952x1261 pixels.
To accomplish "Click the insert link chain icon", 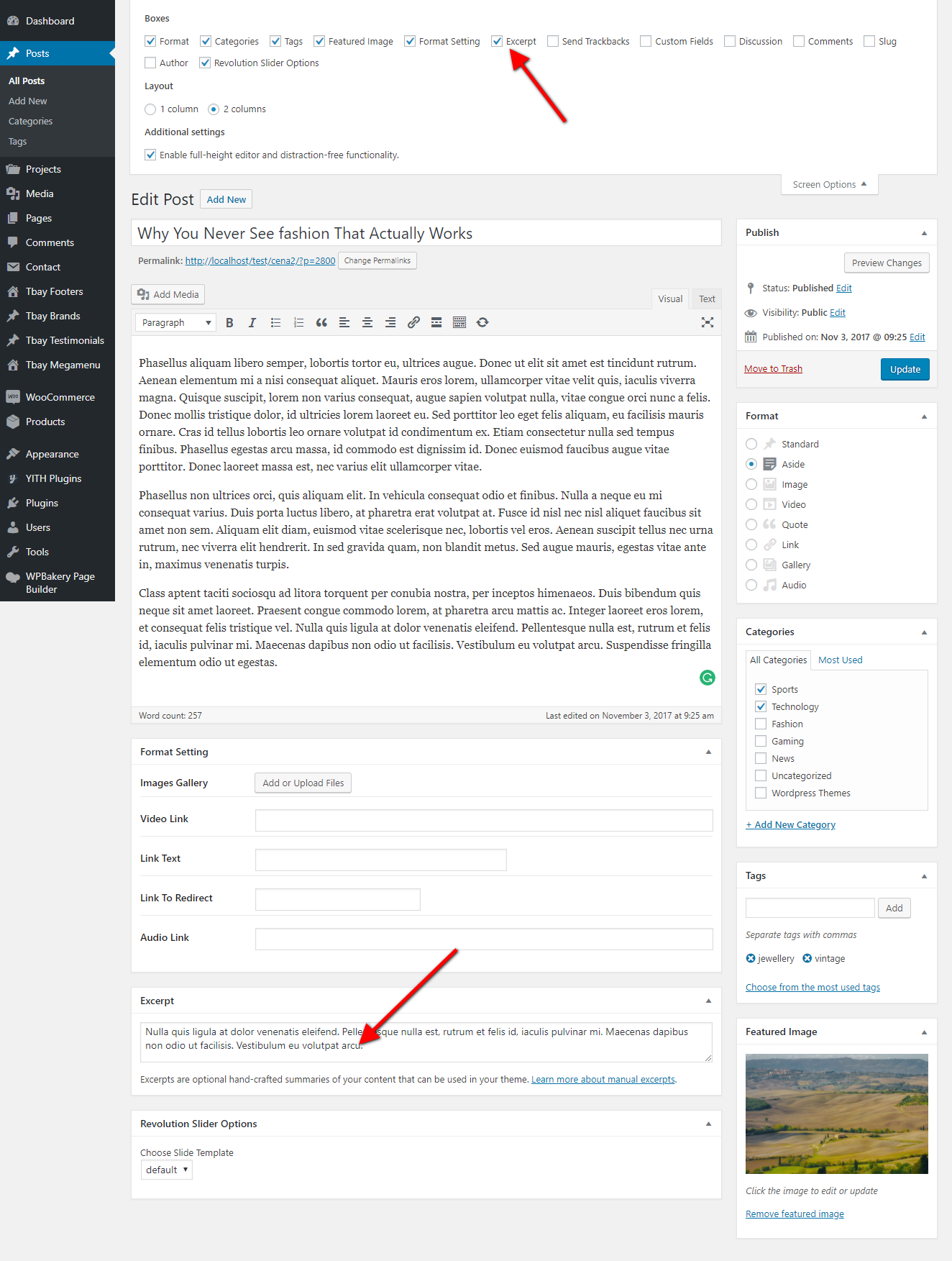I will [413, 323].
